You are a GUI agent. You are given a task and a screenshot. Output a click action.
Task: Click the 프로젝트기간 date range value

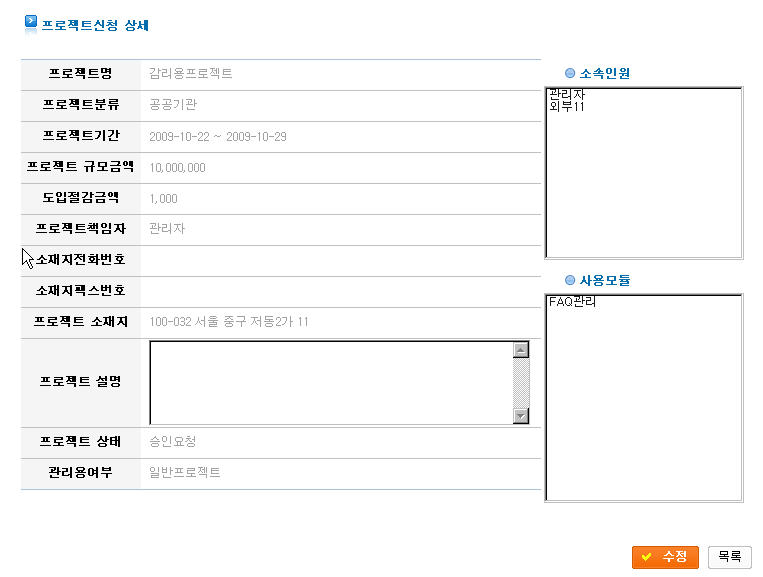pos(218,136)
